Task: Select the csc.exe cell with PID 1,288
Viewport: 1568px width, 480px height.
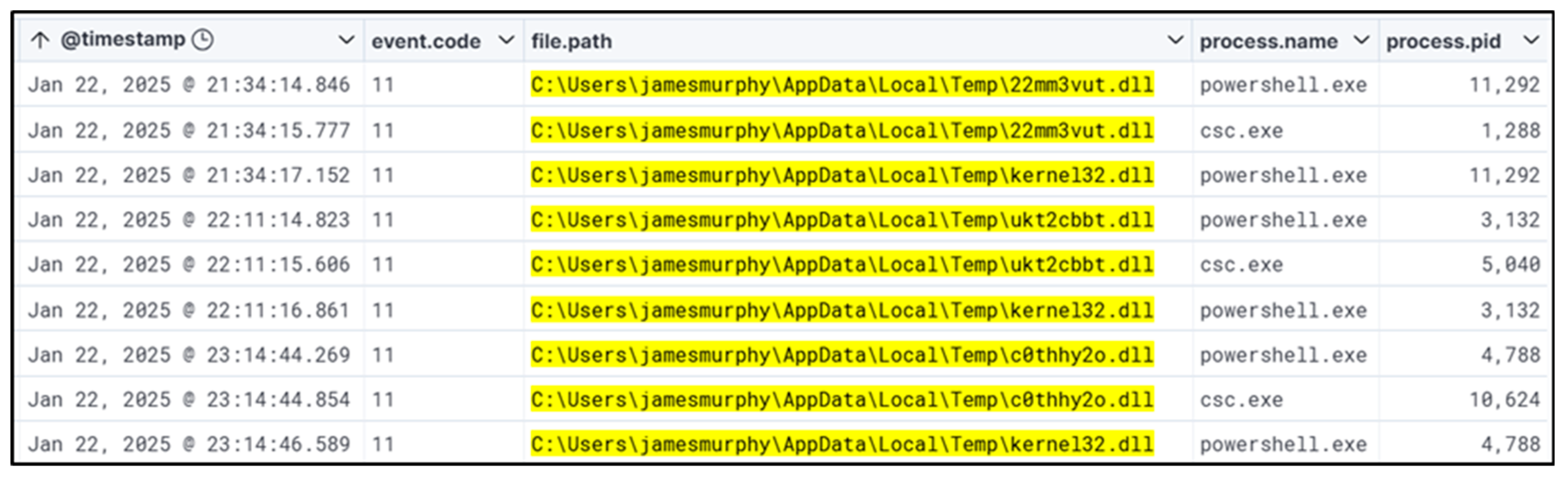Action: (1241, 130)
